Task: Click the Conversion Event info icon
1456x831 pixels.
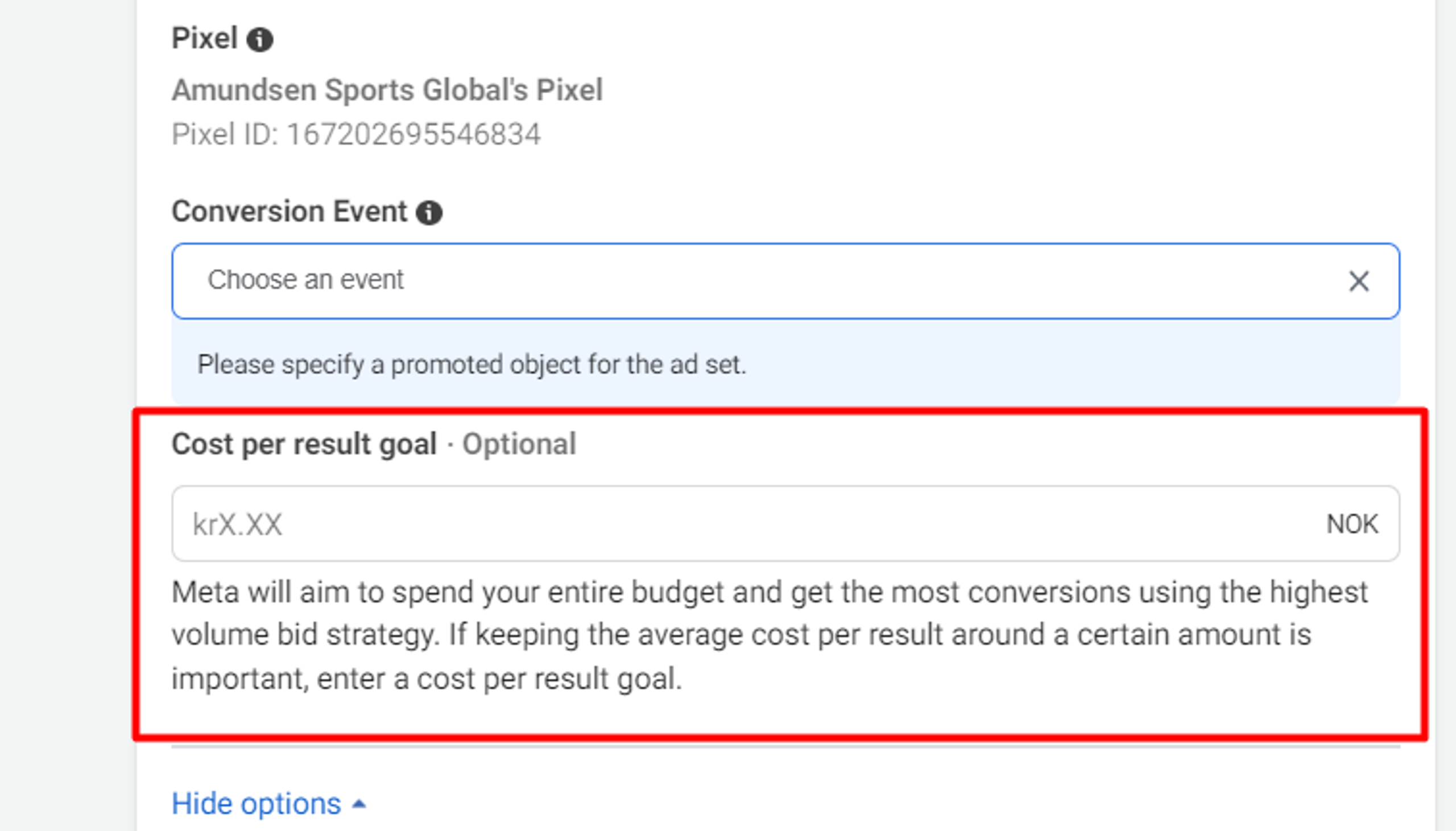Action: (x=429, y=213)
